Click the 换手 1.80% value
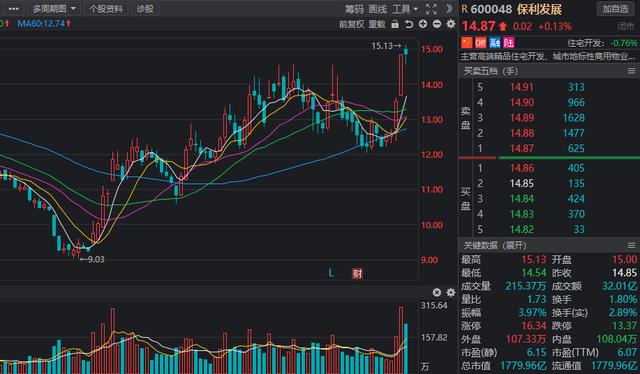 point(623,299)
